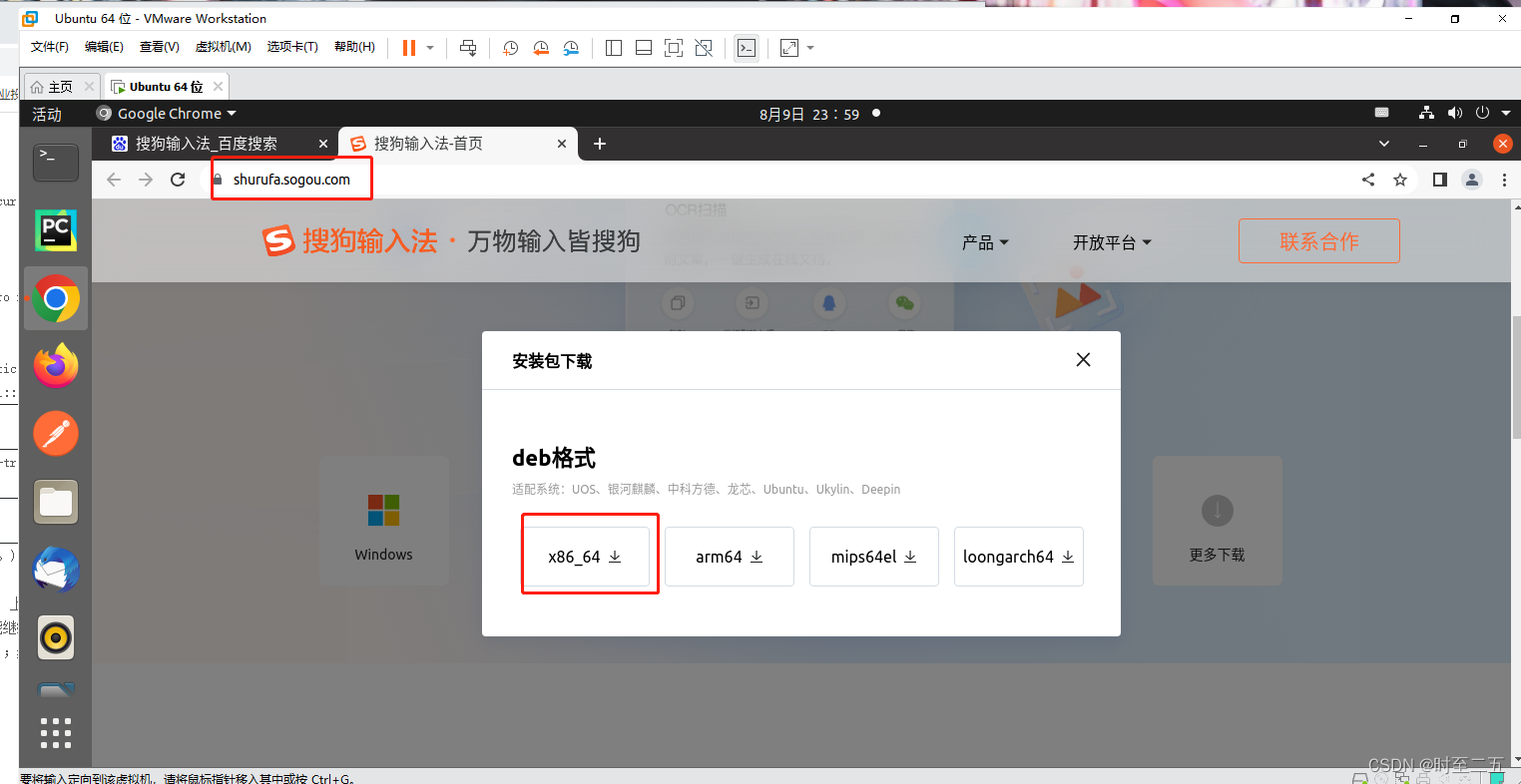
Task: Enter full screen mode in VMware
Action: click(x=674, y=48)
